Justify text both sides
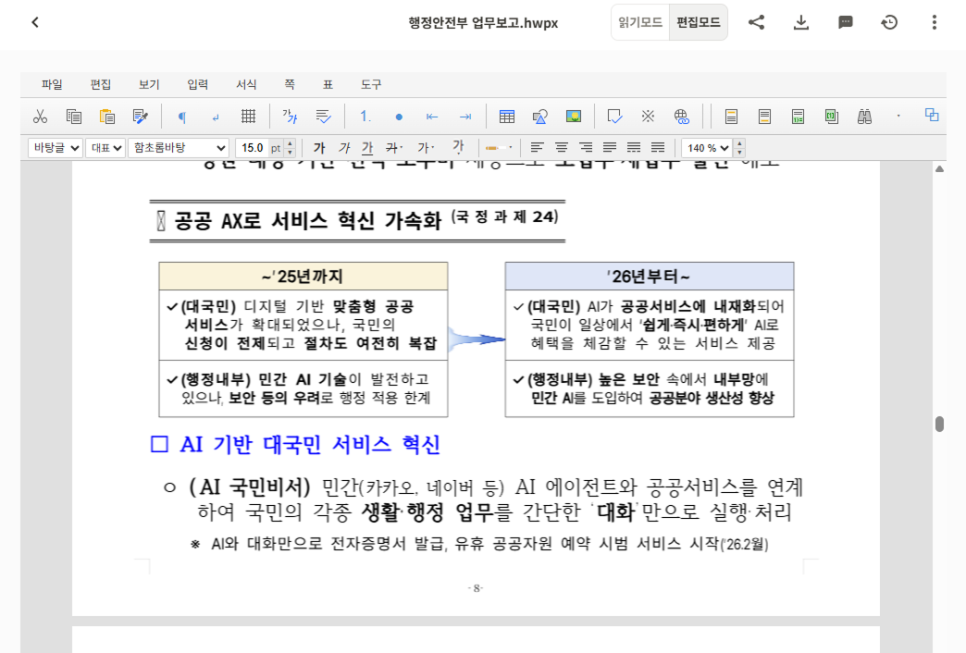 point(609,148)
